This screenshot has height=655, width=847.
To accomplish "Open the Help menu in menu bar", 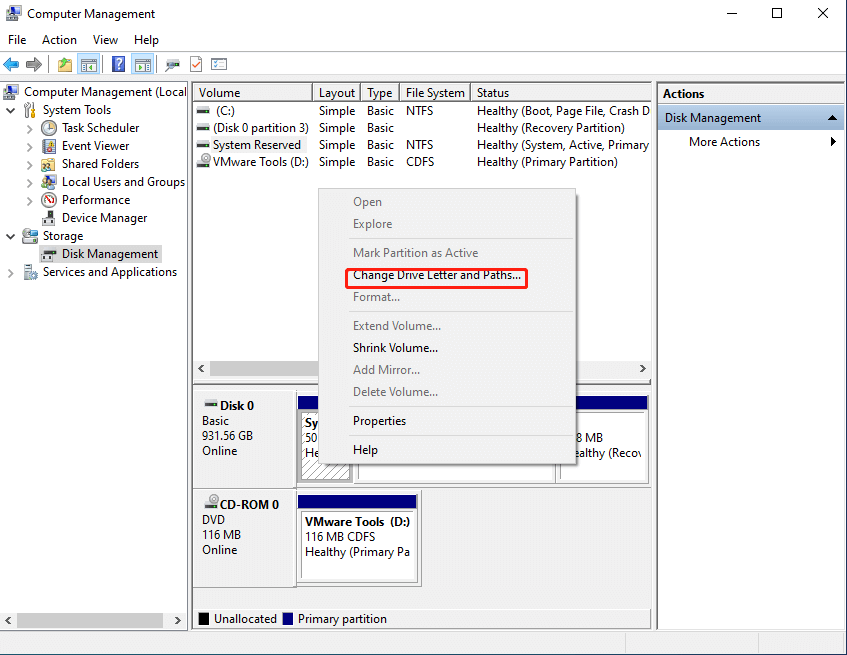I will point(146,40).
